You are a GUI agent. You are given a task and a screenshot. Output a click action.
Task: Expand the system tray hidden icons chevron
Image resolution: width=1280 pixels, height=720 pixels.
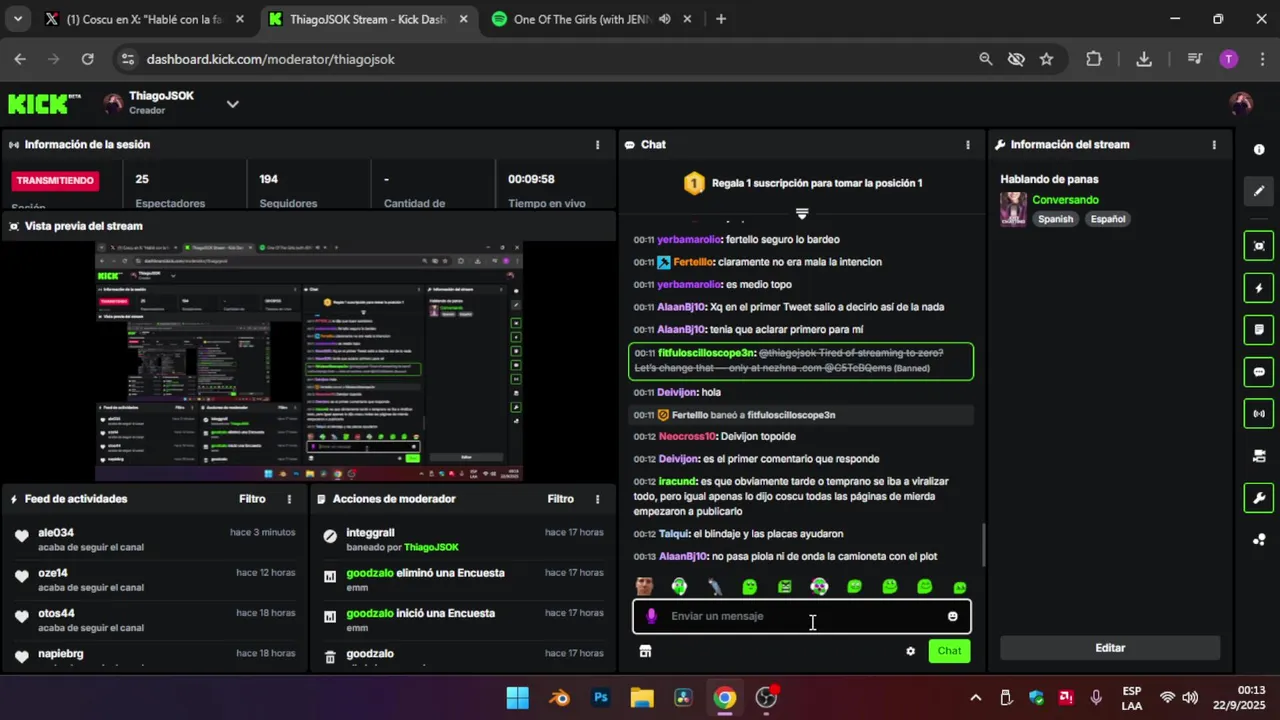[x=976, y=698]
